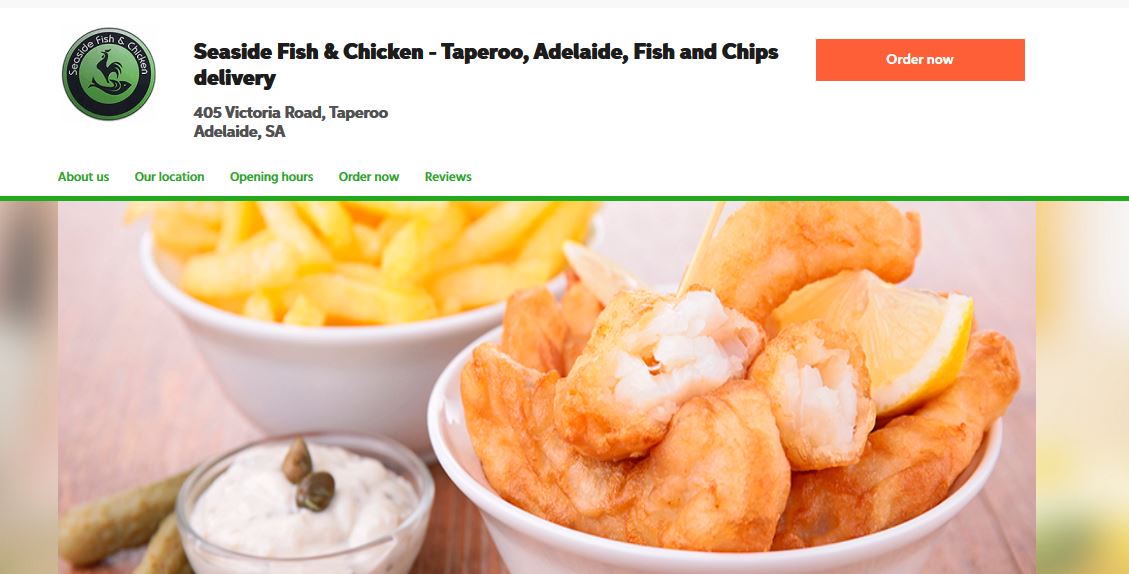Select the green Order now navigation link
Viewport: 1129px width, 574px height.
(369, 176)
